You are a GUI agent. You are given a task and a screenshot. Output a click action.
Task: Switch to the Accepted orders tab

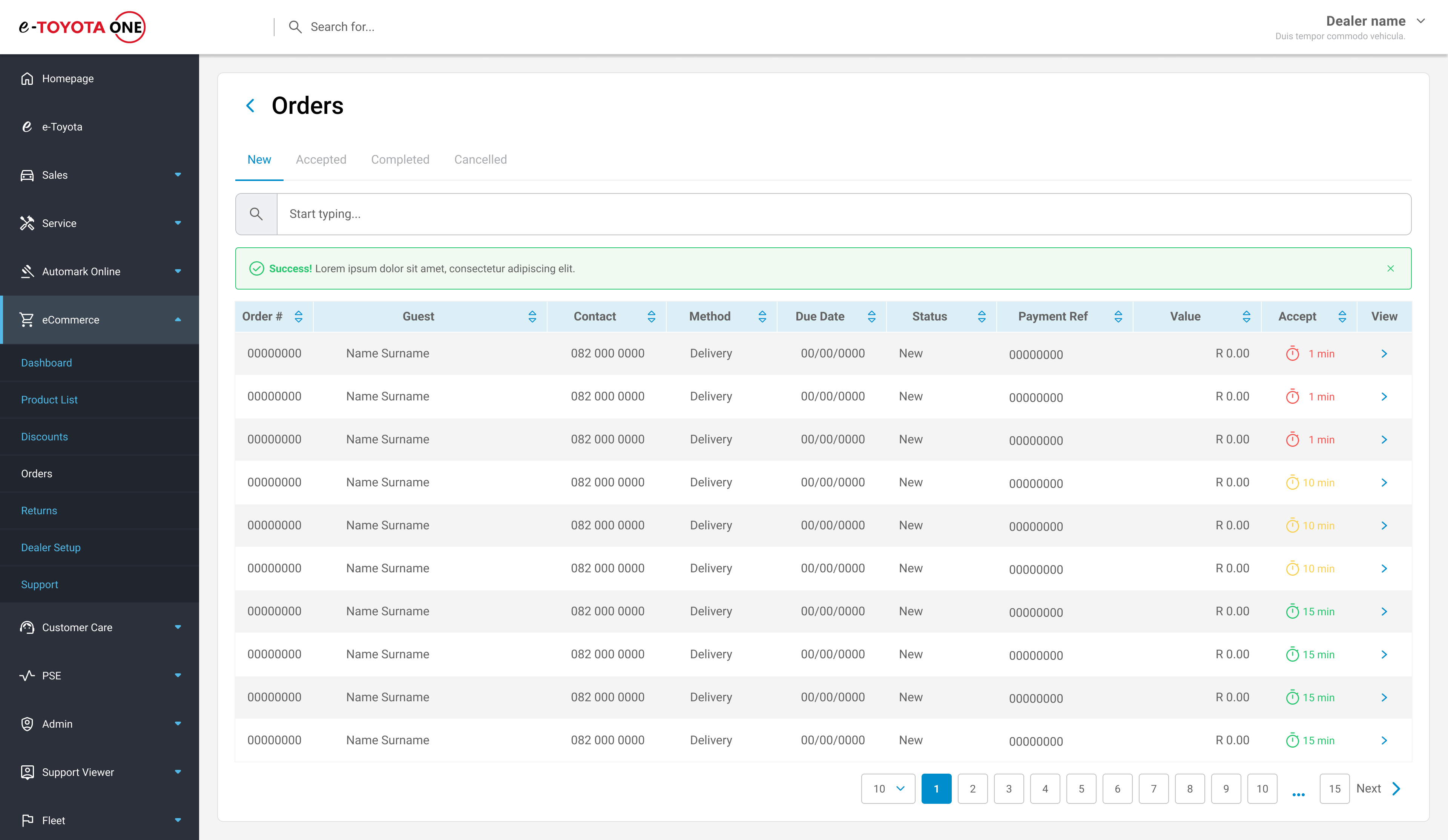point(321,160)
